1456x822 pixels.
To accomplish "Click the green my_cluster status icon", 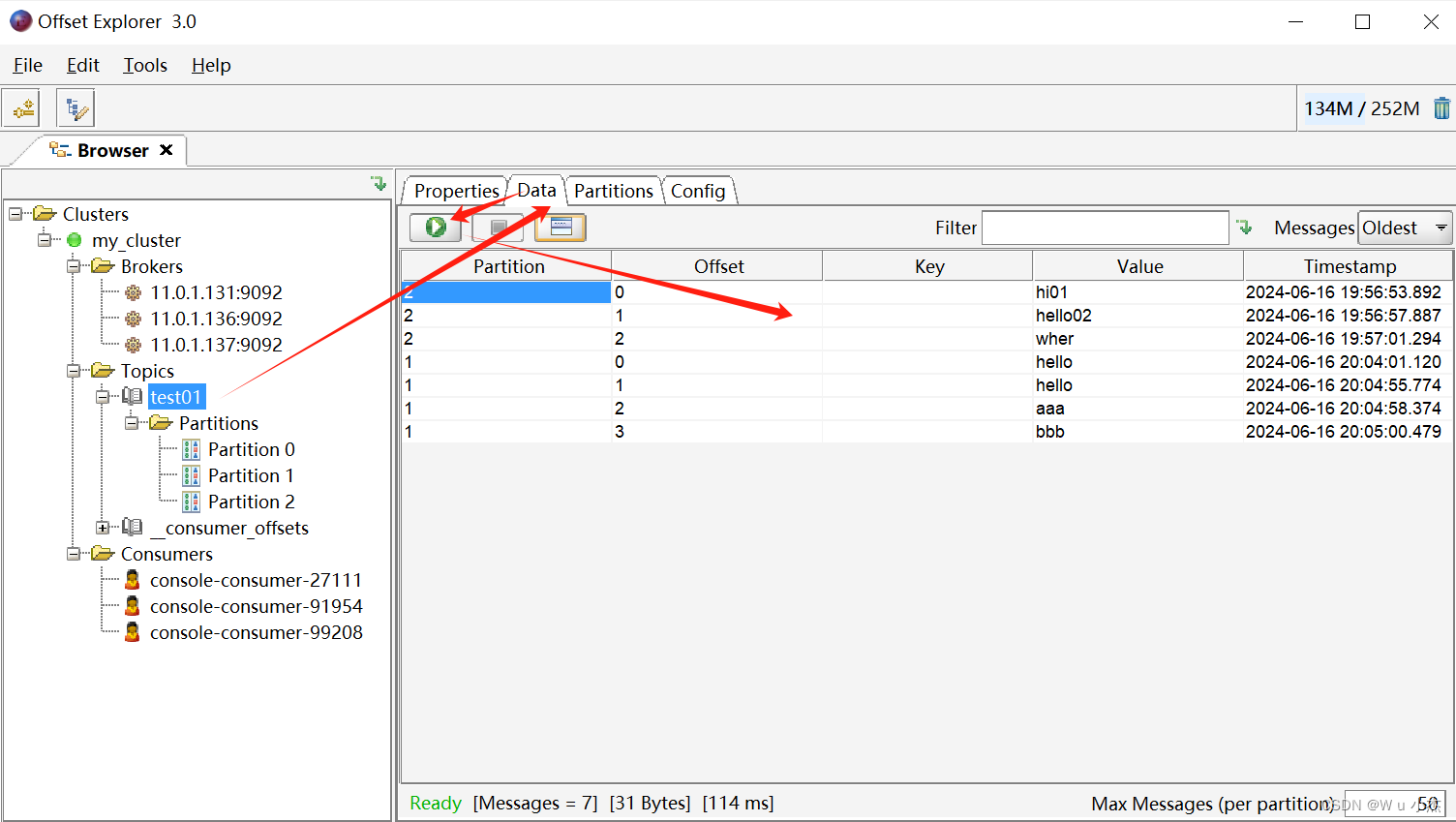I will pyautogui.click(x=74, y=240).
